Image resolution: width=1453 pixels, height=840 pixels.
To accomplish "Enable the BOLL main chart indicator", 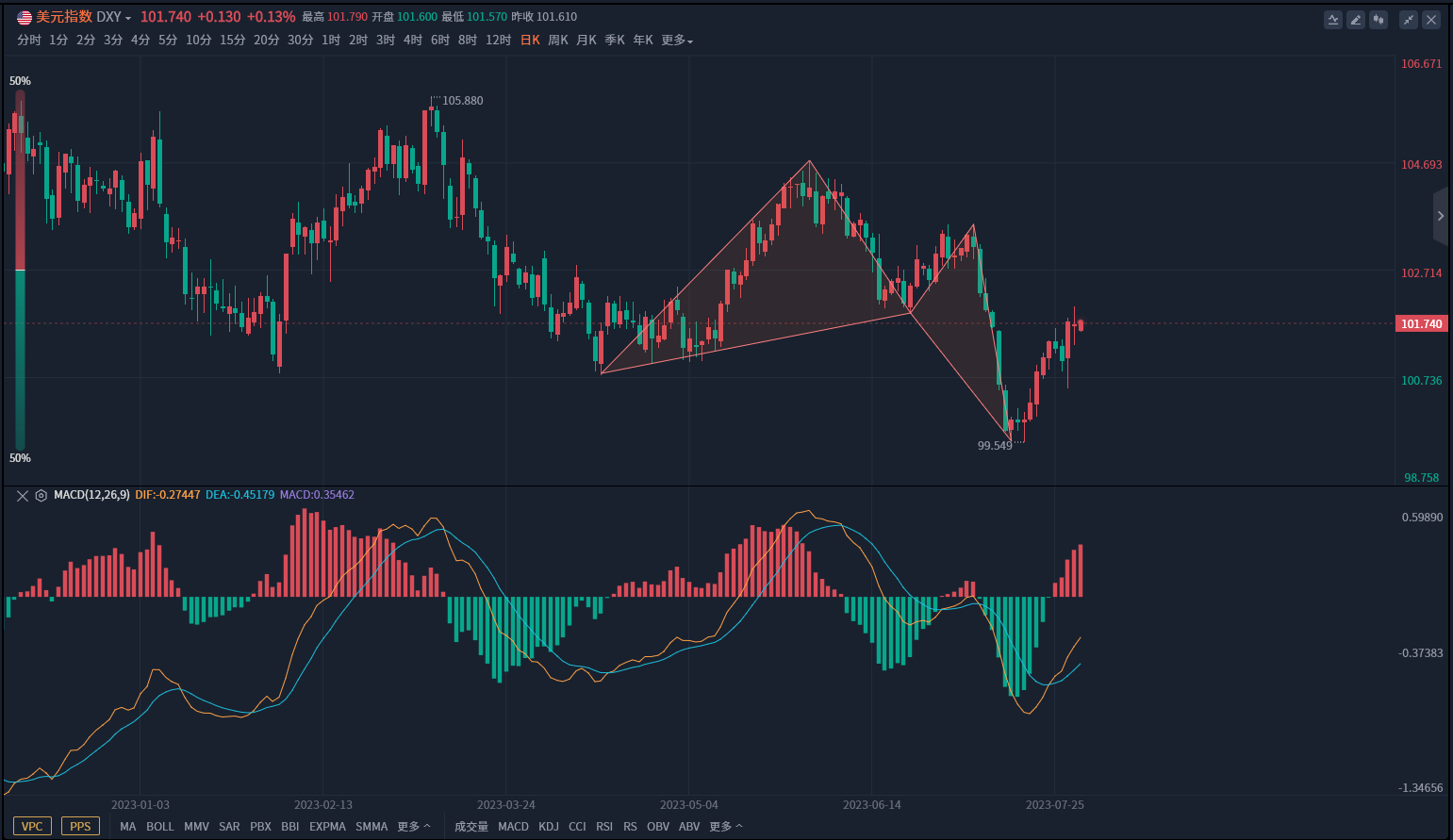I will click(160, 826).
